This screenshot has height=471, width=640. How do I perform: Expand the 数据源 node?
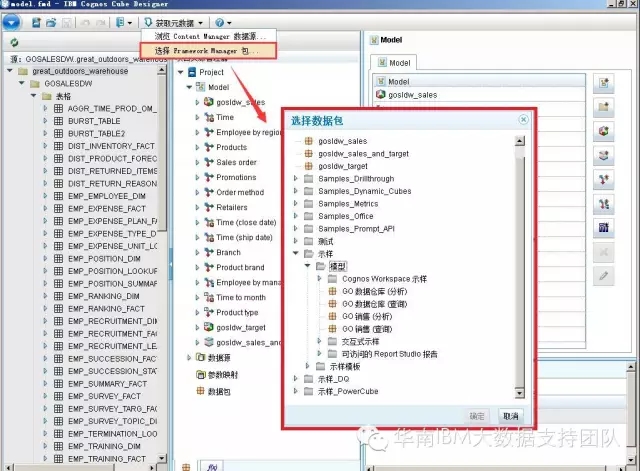[189, 358]
